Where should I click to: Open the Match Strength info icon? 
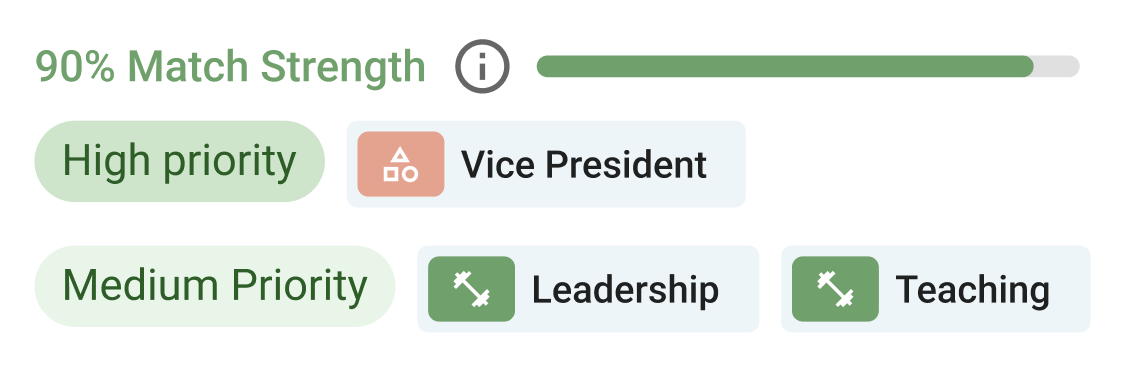pos(482,66)
